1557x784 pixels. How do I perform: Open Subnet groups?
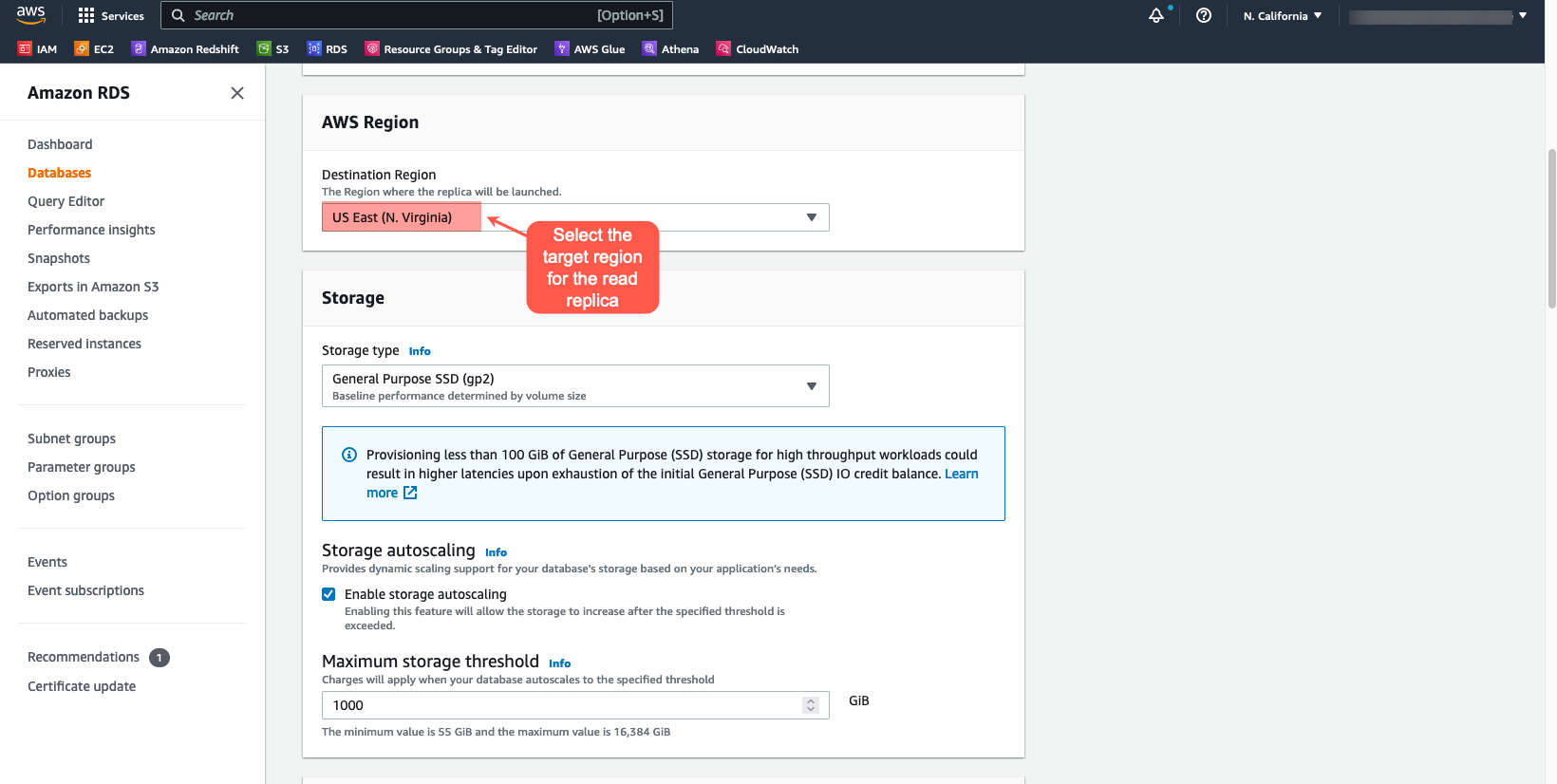[x=71, y=439]
